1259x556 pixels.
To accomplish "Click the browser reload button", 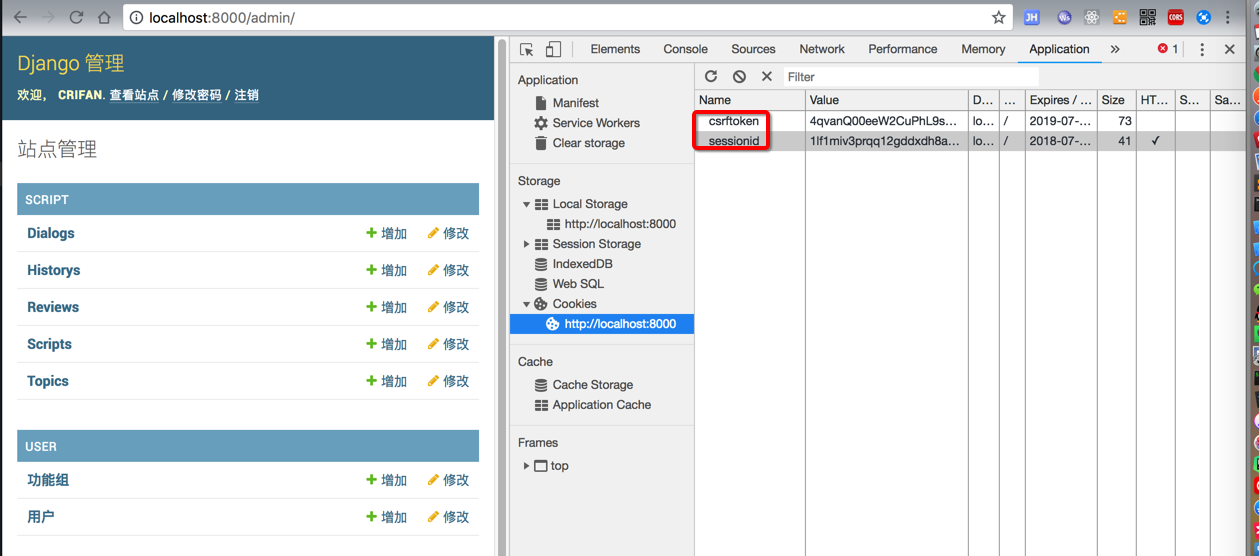I will coord(76,17).
